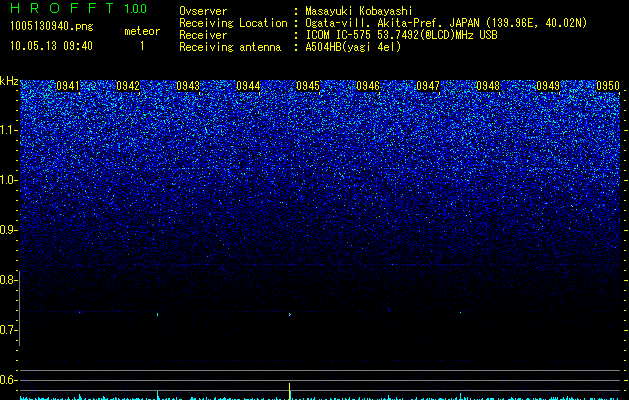Click the meteor count value 1

pyautogui.click(x=142, y=46)
